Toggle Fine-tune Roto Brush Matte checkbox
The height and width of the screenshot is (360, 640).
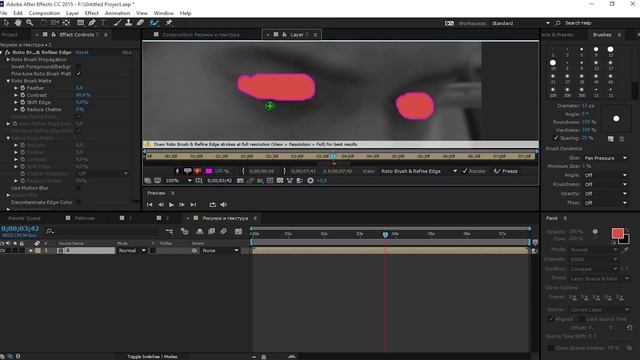coord(78,74)
